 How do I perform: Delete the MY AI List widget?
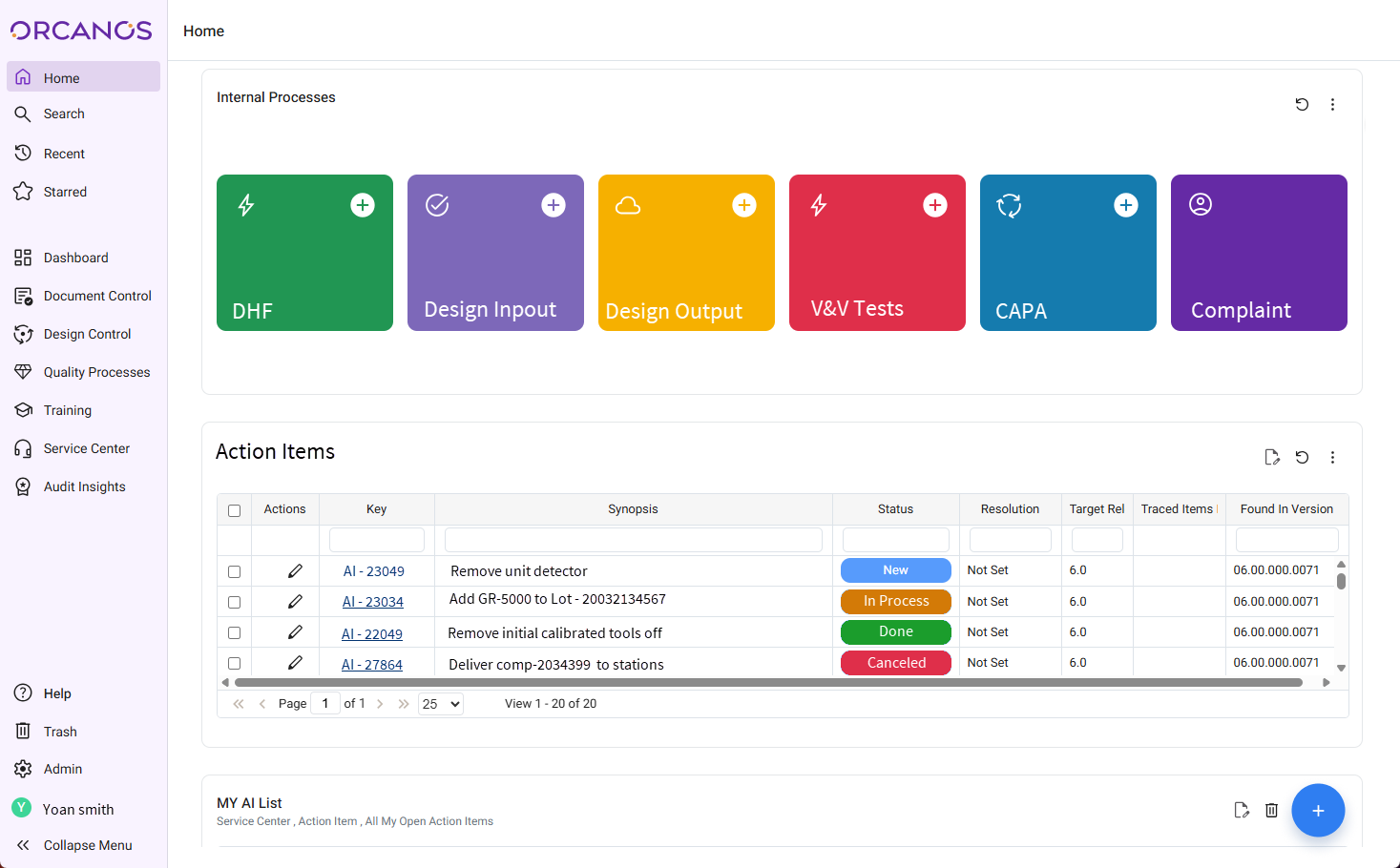point(1271,810)
